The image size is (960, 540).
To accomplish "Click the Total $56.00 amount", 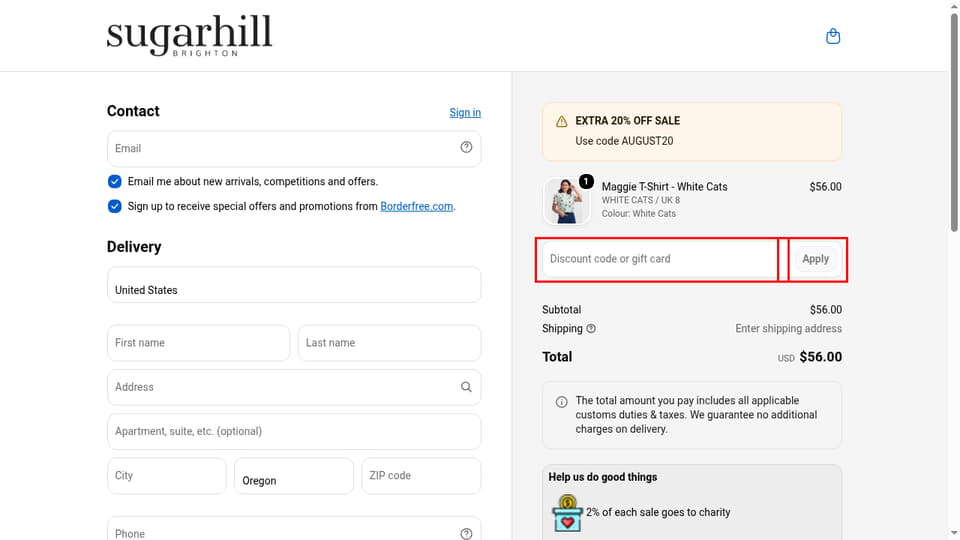I will pyautogui.click(x=820, y=357).
